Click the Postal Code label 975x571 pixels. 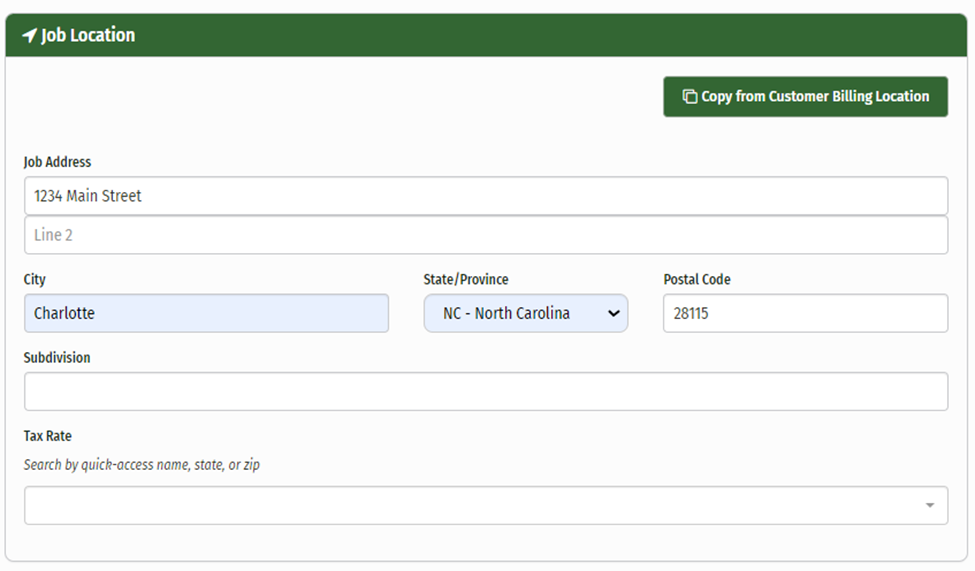pos(696,280)
